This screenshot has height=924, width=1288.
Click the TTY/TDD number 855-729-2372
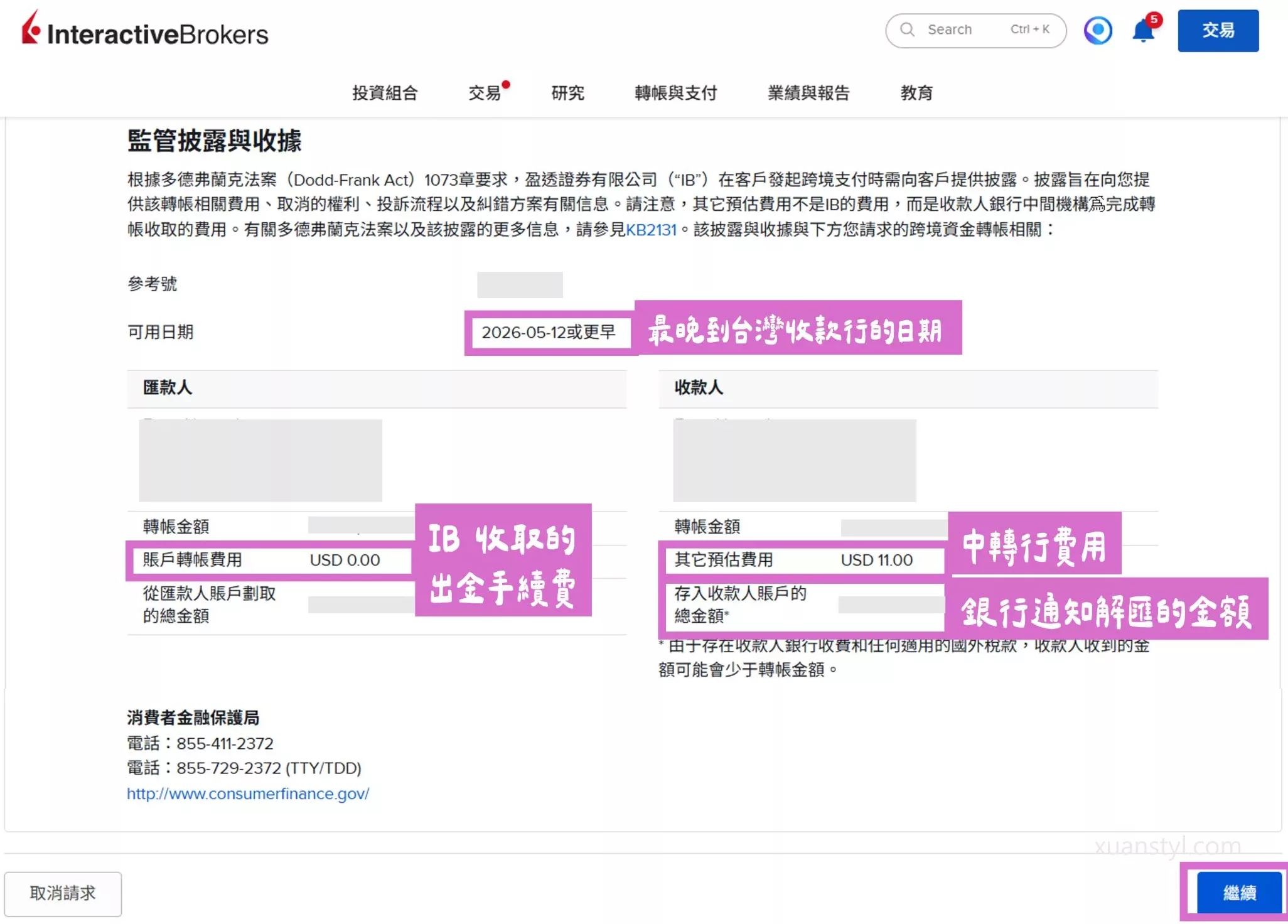tap(228, 768)
